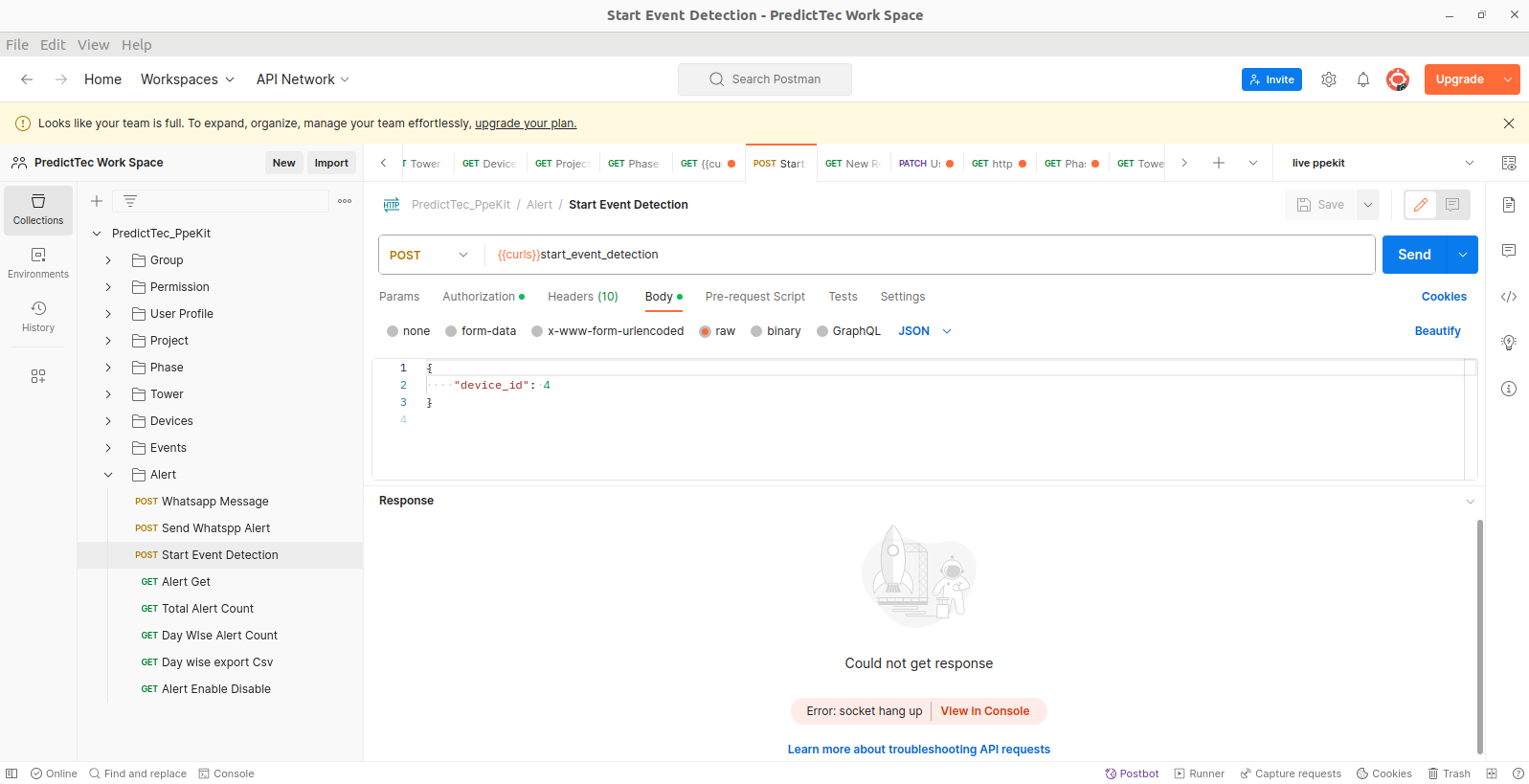Open Postbot from the status bar
1529x784 pixels.
pos(1132,773)
